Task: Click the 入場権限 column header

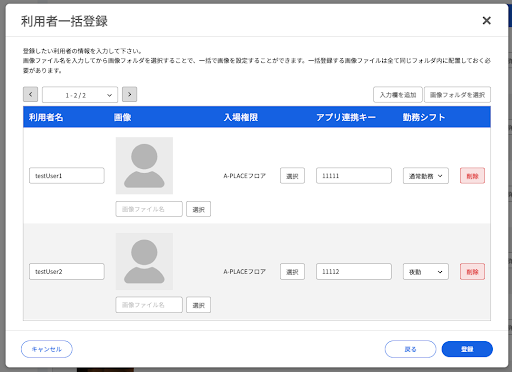Action: click(241, 117)
